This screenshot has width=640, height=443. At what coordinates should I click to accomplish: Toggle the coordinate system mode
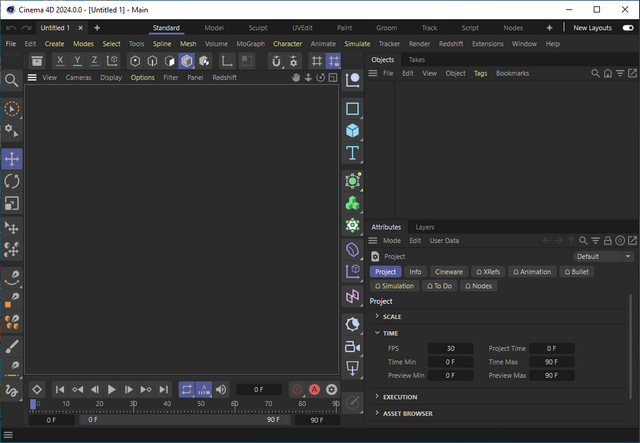point(112,61)
